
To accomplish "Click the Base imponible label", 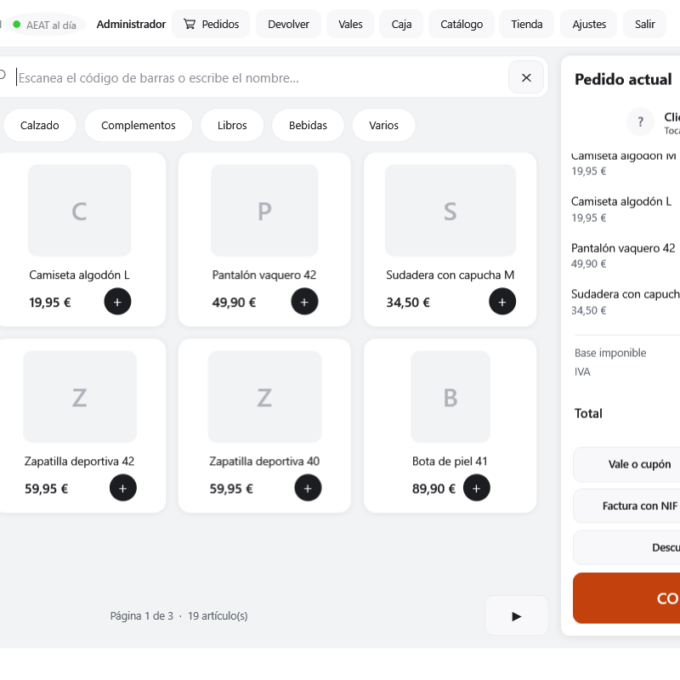I will 610,353.
